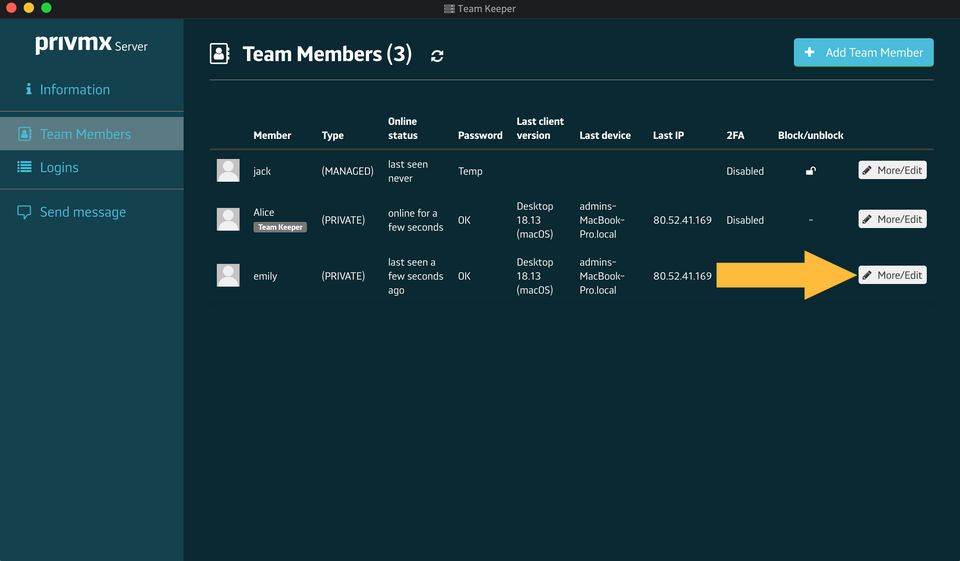The width and height of the screenshot is (960, 561).
Task: Click Alice's avatar thumbnail
Action: [228, 219]
